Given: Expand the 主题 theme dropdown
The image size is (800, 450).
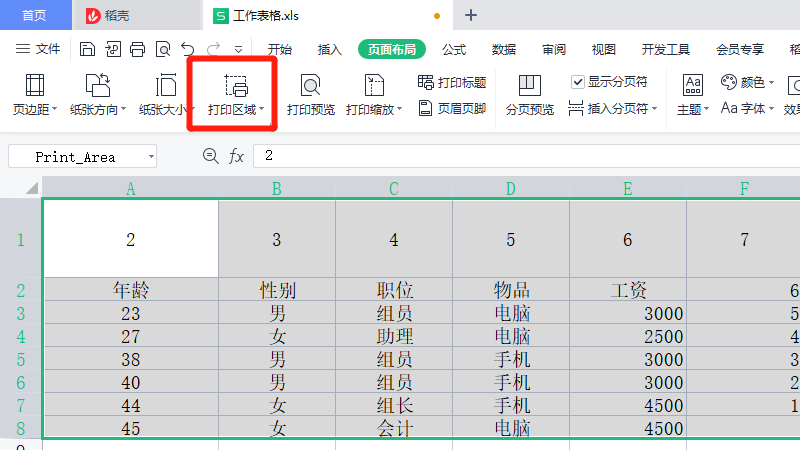Looking at the screenshot, I should coord(692,108).
